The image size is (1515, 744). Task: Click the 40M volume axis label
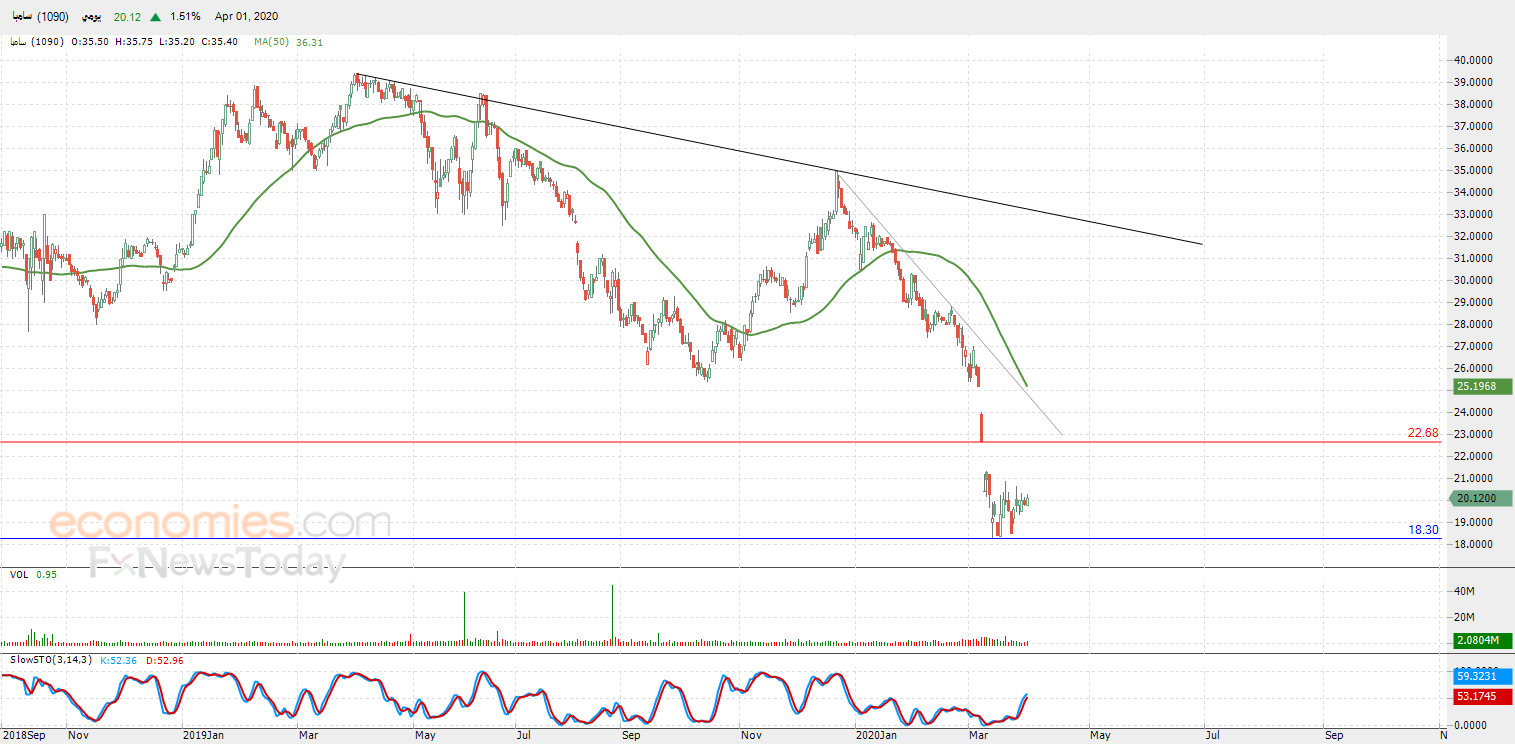pos(1464,592)
